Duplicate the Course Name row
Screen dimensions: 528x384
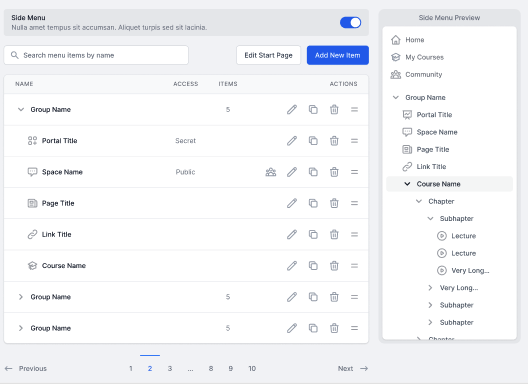click(313, 266)
